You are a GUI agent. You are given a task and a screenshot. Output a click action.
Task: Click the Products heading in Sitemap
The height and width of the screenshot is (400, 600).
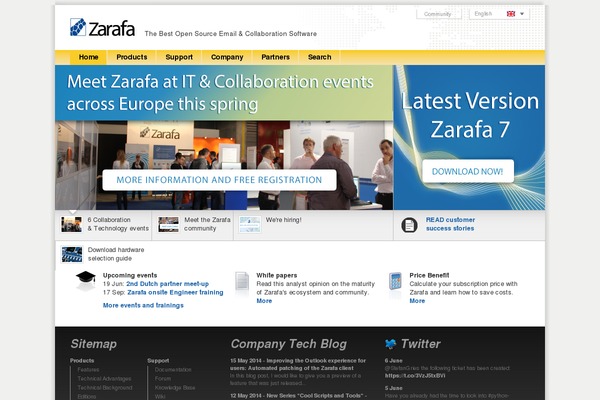point(82,361)
